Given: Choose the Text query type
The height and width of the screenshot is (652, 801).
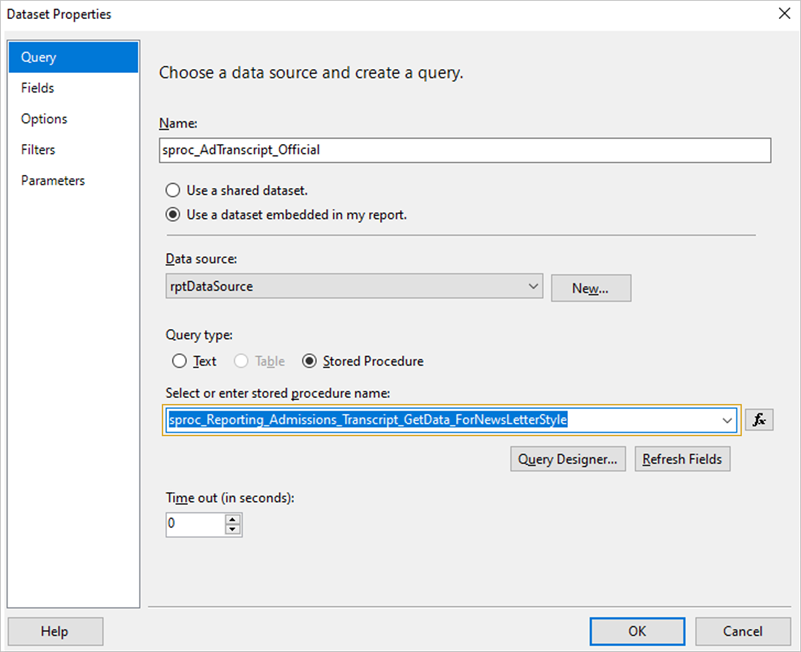Looking at the screenshot, I should (x=179, y=361).
